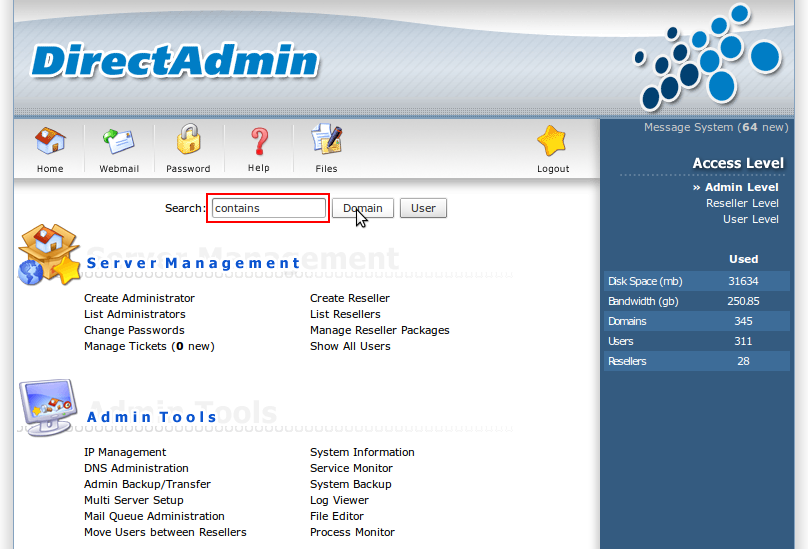Open Manage Reseller Packages link

click(x=379, y=330)
